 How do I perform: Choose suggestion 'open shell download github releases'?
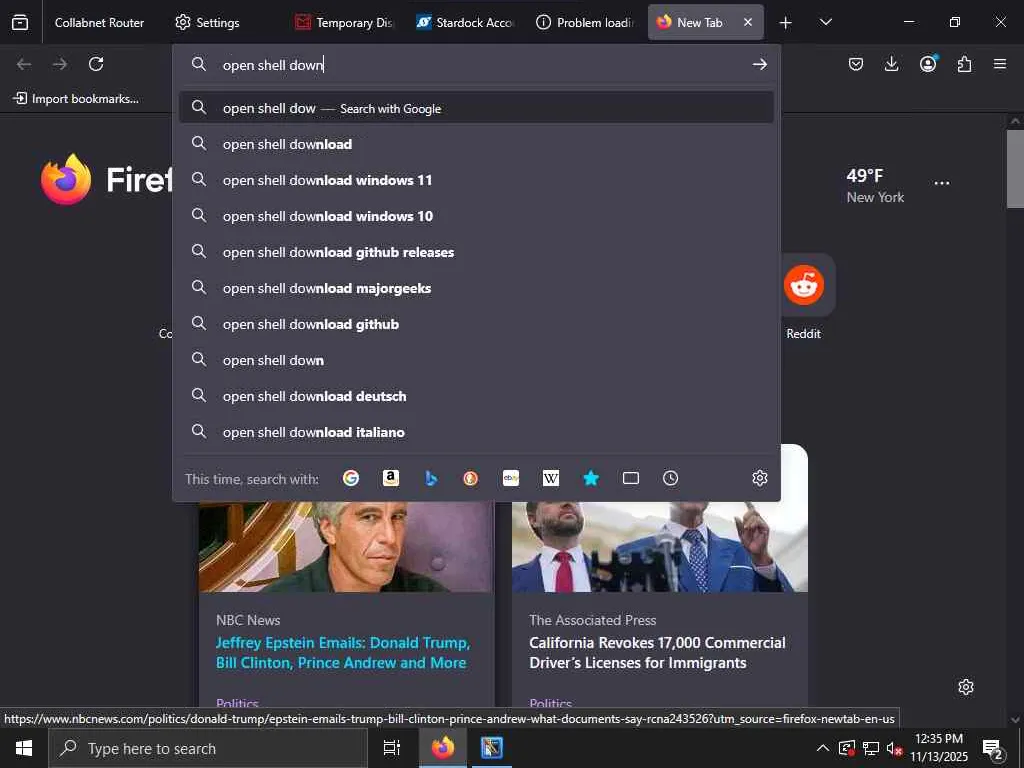[476, 252]
